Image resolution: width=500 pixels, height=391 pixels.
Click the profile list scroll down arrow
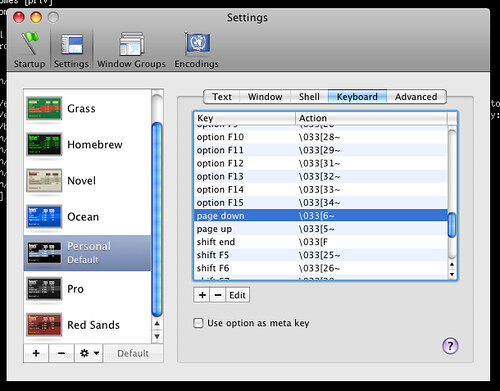(x=157, y=336)
